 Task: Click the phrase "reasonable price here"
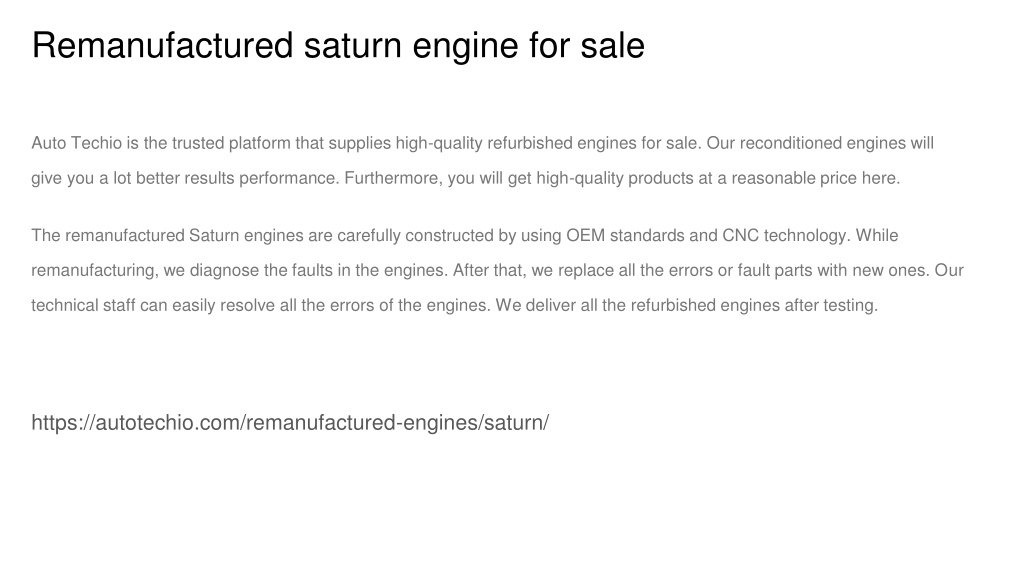tap(815, 178)
